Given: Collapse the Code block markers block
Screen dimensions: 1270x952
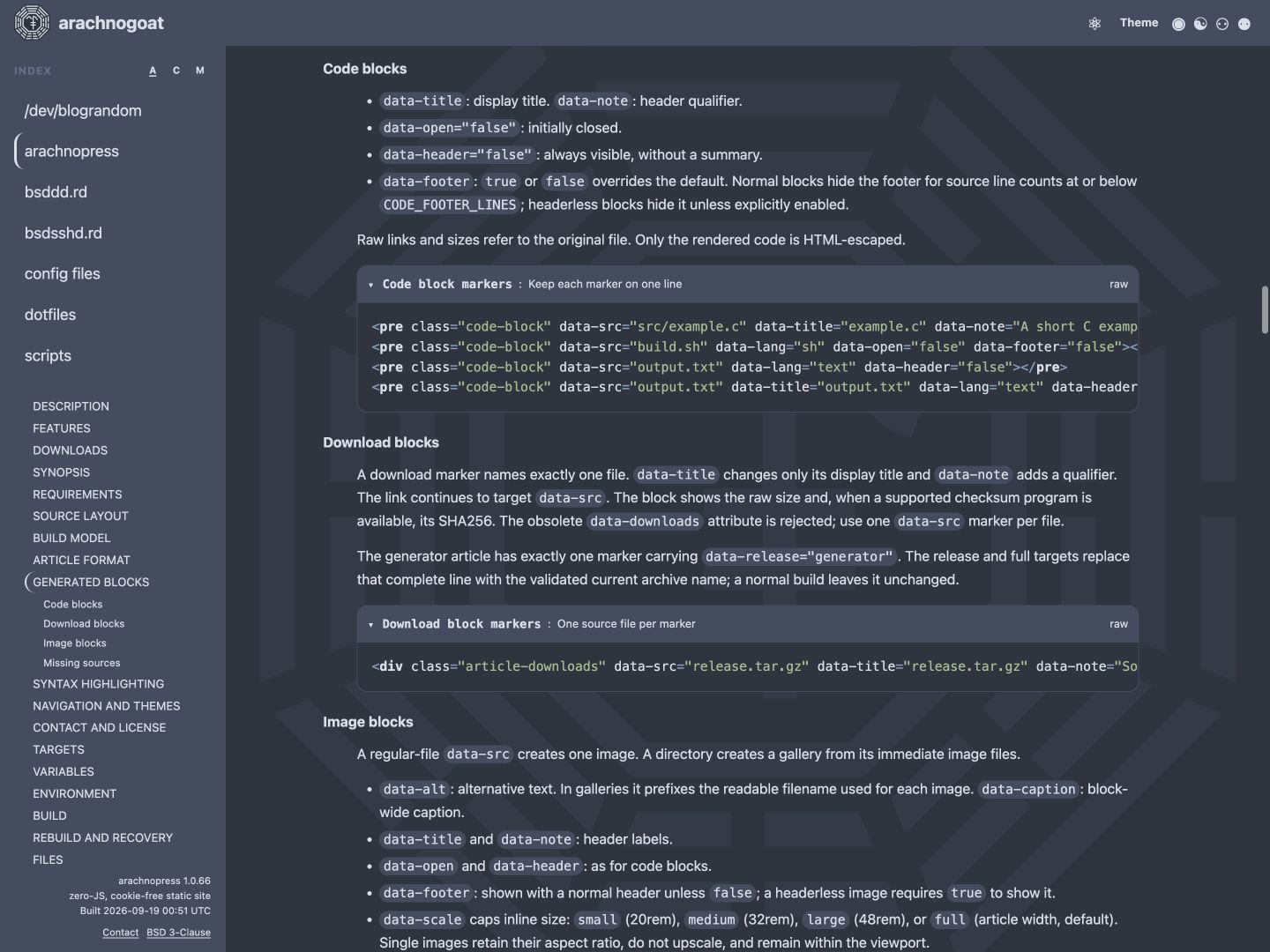Looking at the screenshot, I should [x=370, y=285].
